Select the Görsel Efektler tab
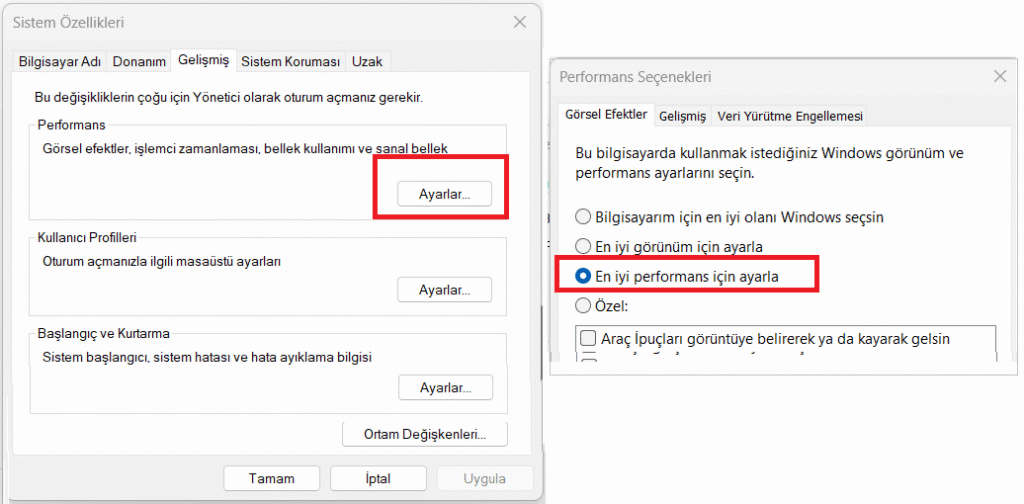This screenshot has width=1024, height=504. pos(606,114)
